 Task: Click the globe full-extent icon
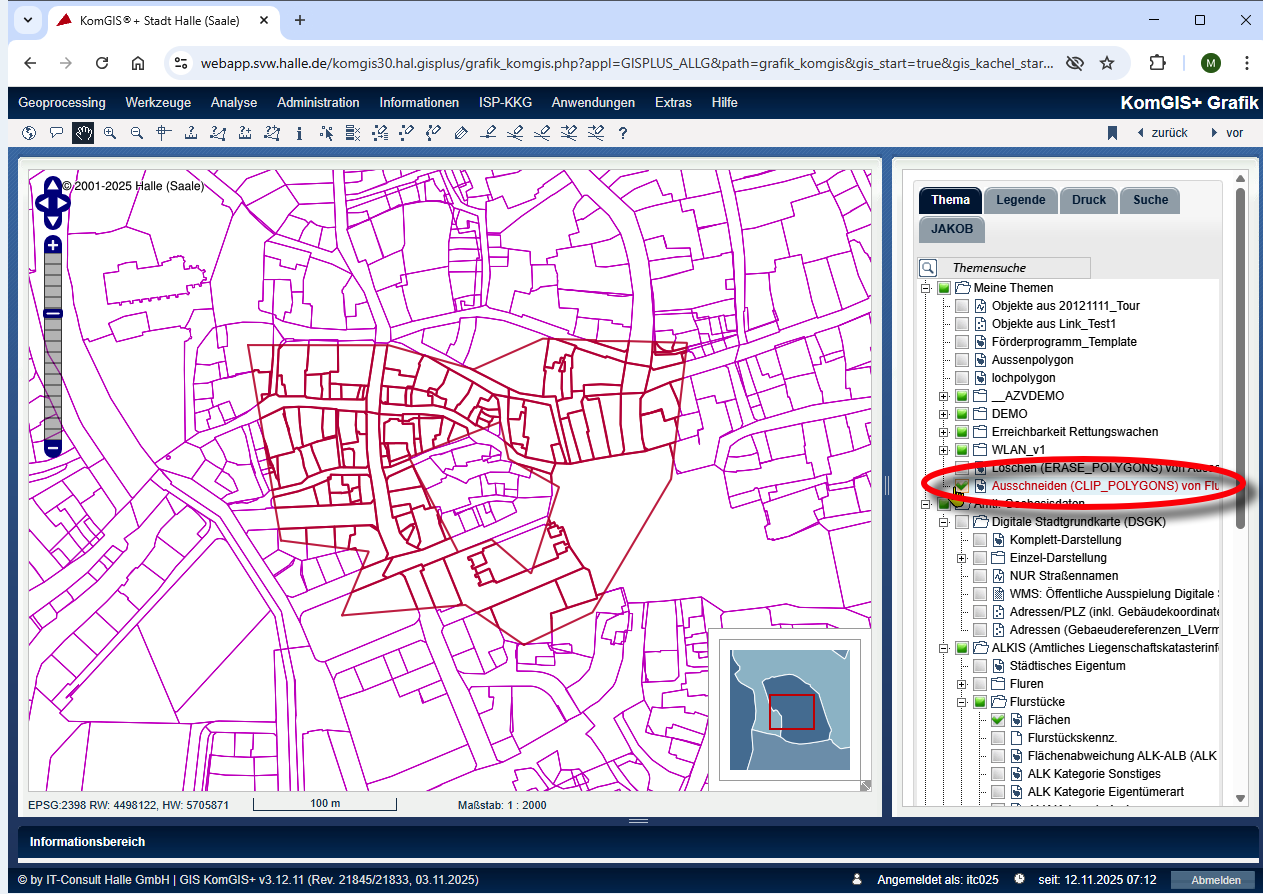(29, 133)
